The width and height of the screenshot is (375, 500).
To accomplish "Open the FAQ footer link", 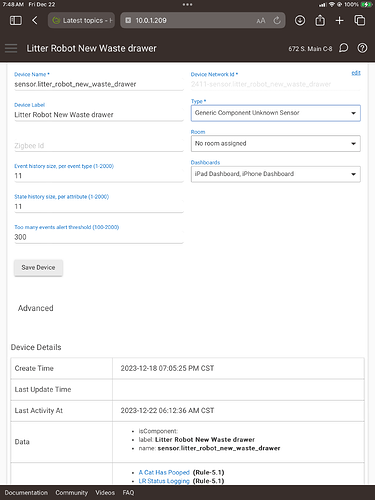I will [x=128, y=493].
